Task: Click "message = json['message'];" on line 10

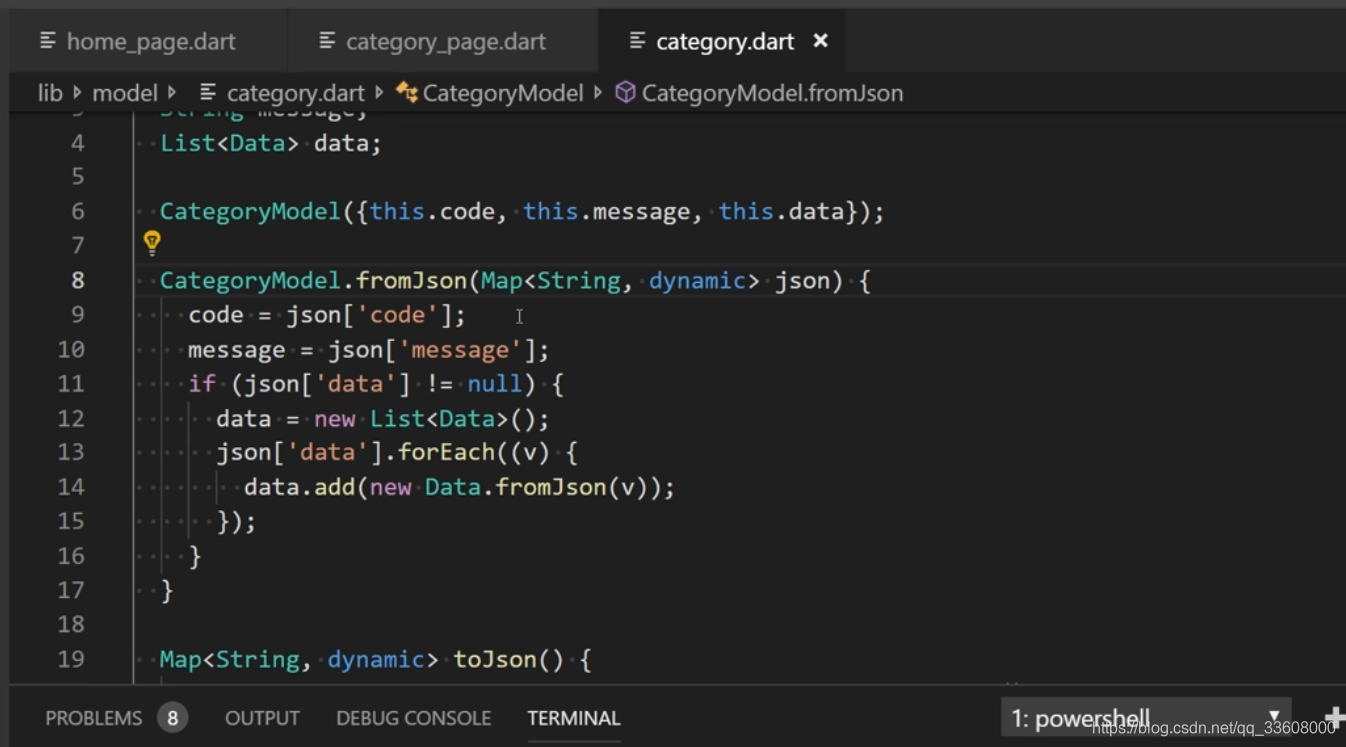Action: [x=369, y=350]
